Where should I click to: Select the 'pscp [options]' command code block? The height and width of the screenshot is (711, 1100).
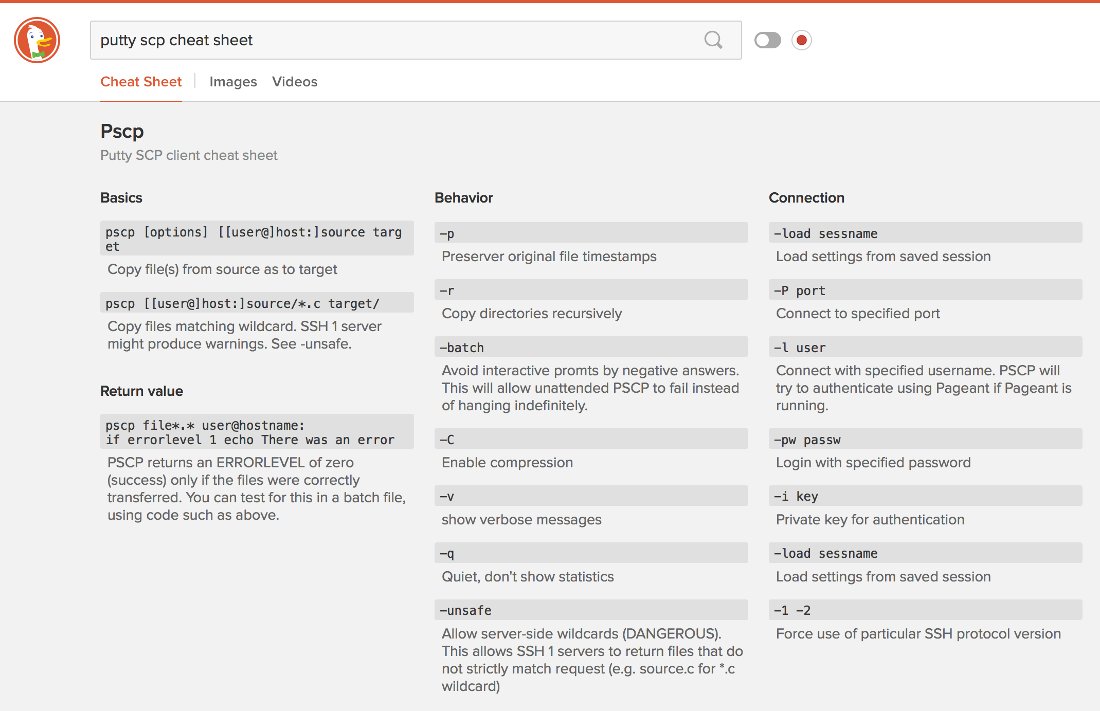pos(257,239)
